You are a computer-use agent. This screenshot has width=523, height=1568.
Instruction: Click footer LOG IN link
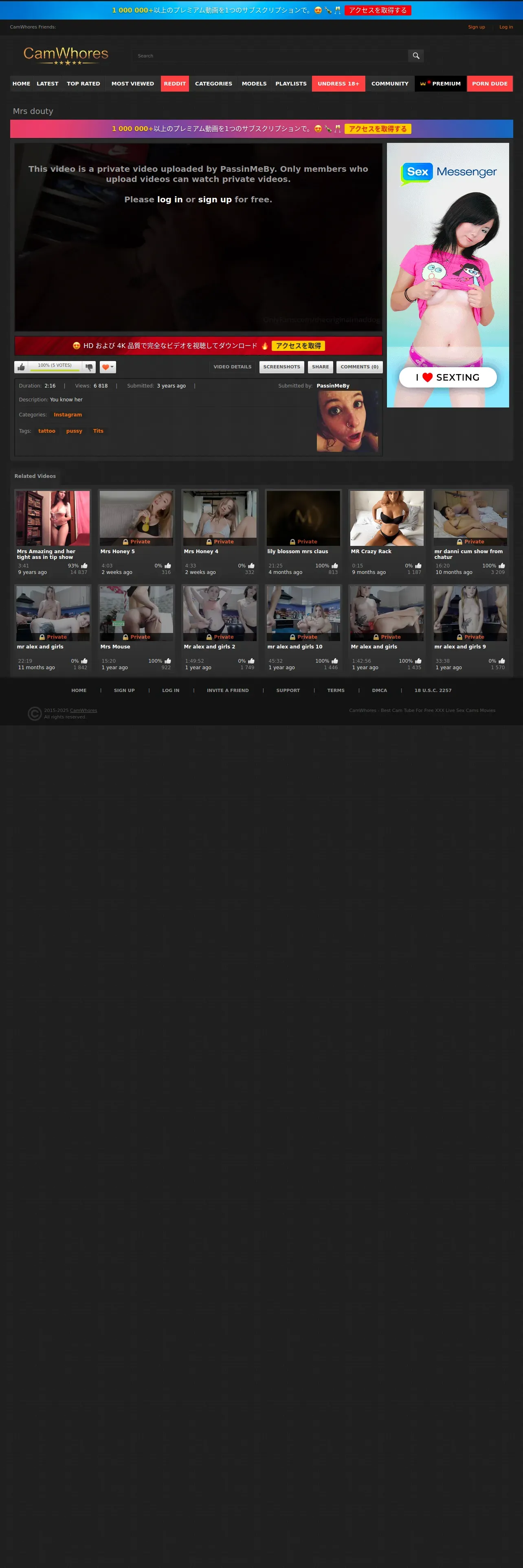pos(171,691)
